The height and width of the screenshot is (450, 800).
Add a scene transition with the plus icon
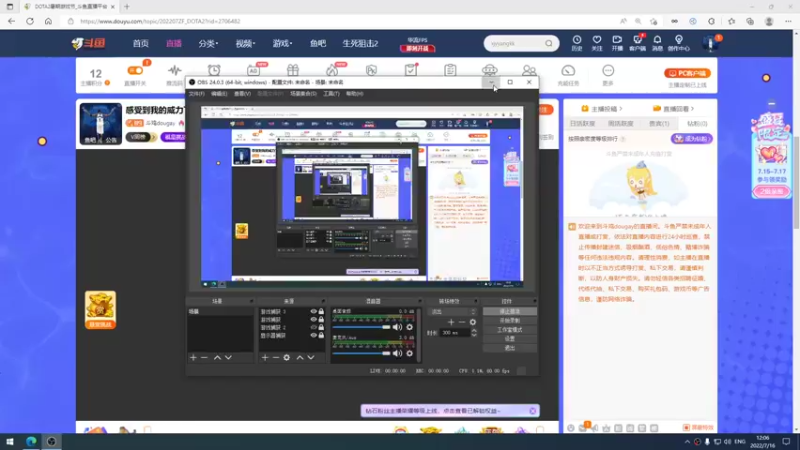tap(451, 322)
